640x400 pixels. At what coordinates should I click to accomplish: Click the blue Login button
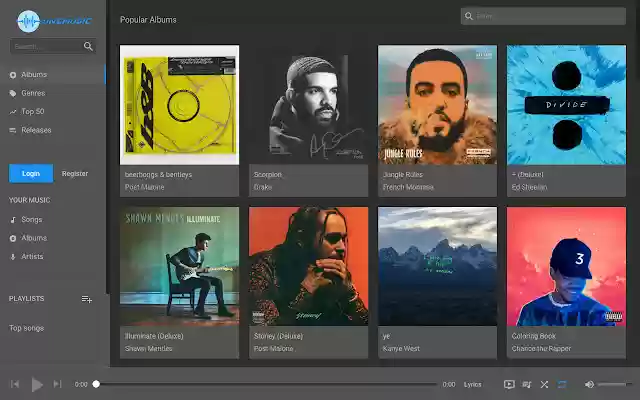(x=31, y=173)
